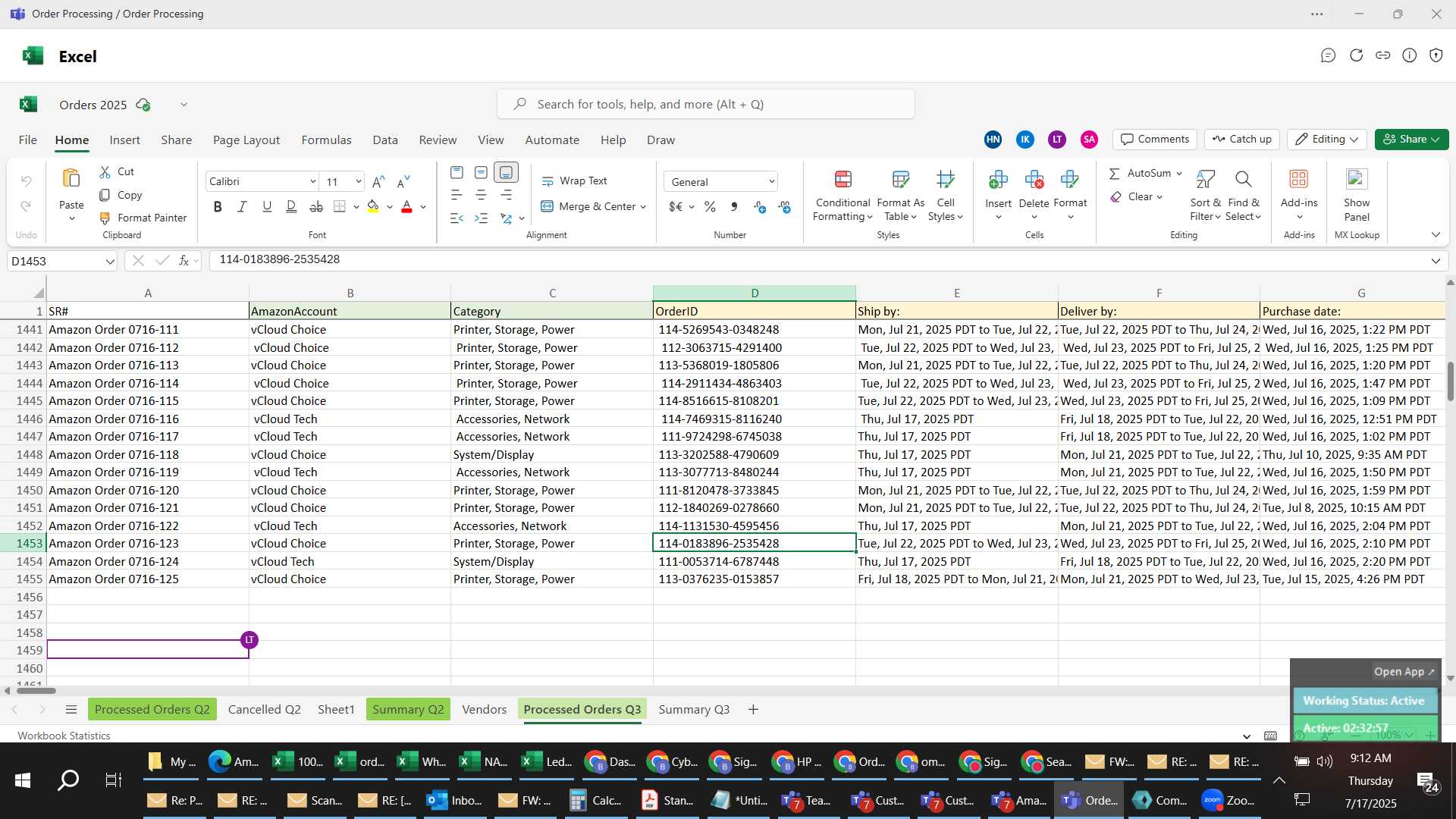The width and height of the screenshot is (1456, 819).
Task: Apply comma style number format
Action: click(734, 206)
